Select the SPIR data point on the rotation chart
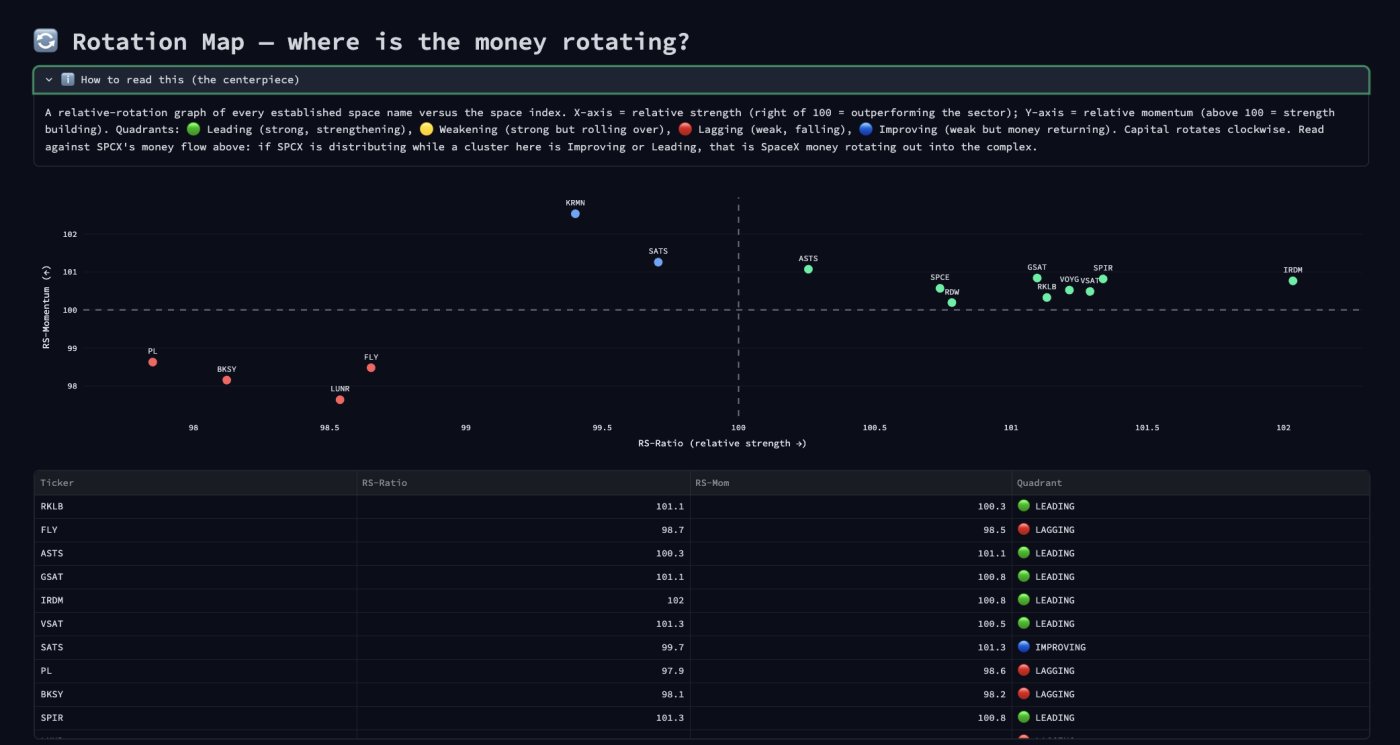The width and height of the screenshot is (1400, 745). [x=1103, y=279]
